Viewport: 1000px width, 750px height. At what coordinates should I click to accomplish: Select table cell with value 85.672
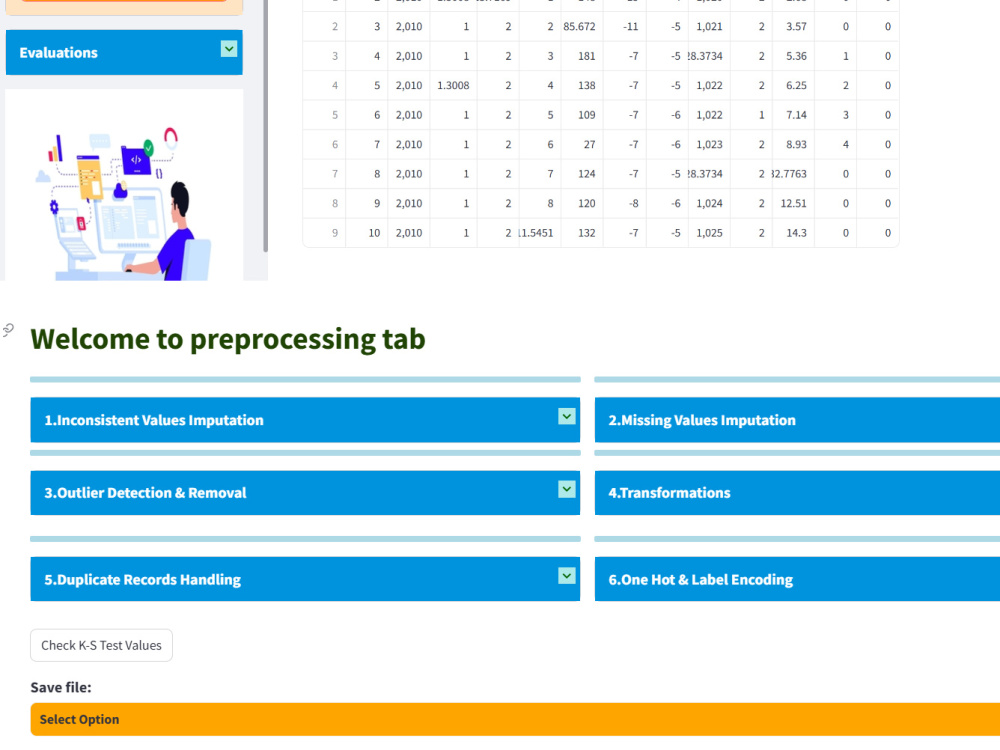[x=582, y=27]
